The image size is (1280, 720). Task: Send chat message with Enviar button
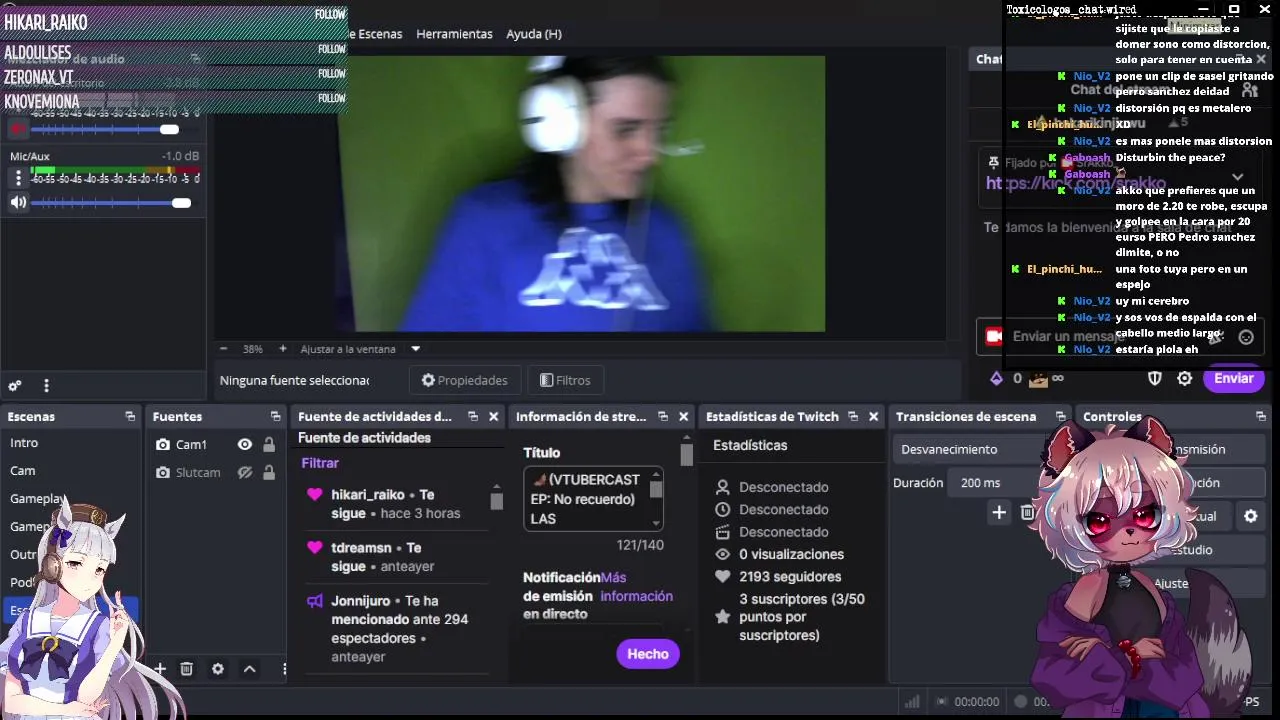tap(1234, 378)
